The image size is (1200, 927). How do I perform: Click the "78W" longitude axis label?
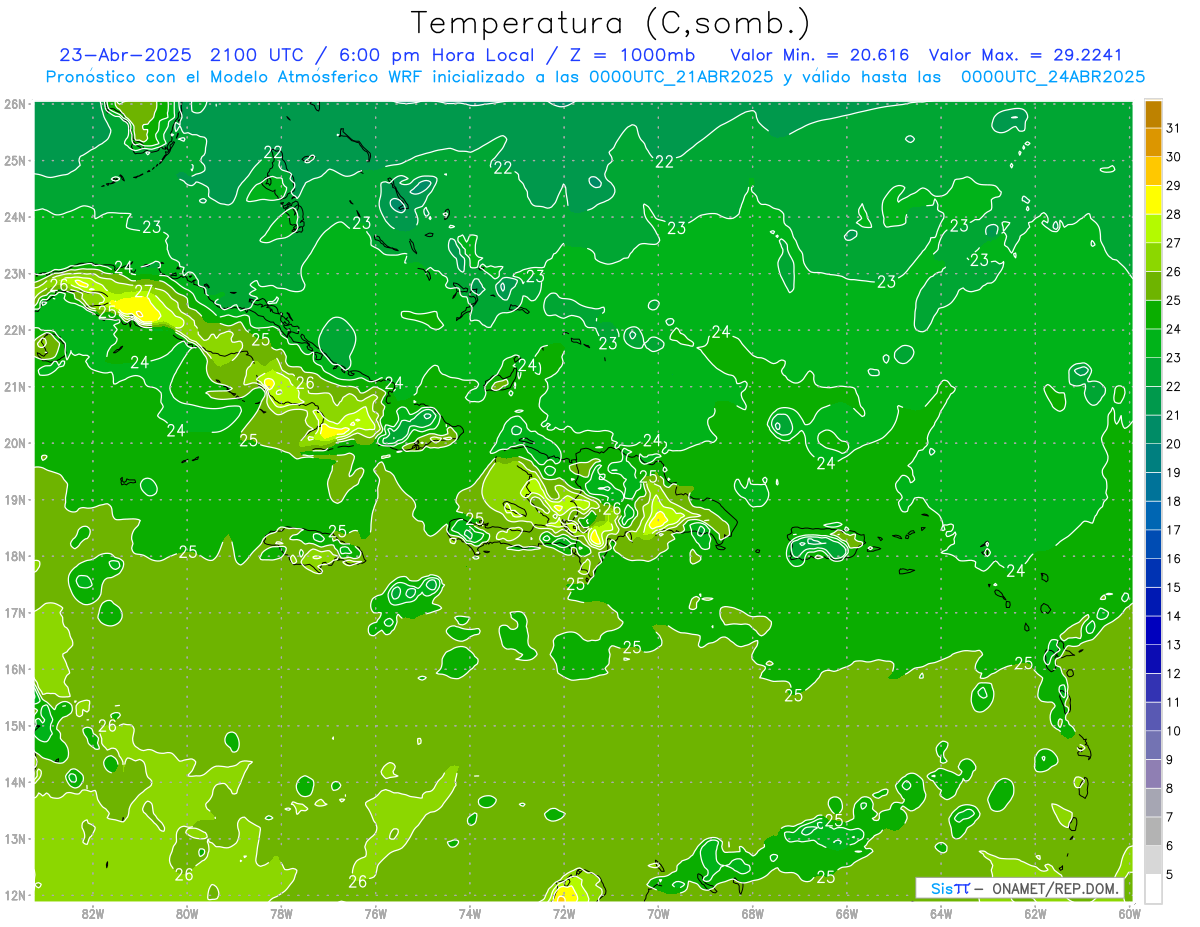coord(281,913)
